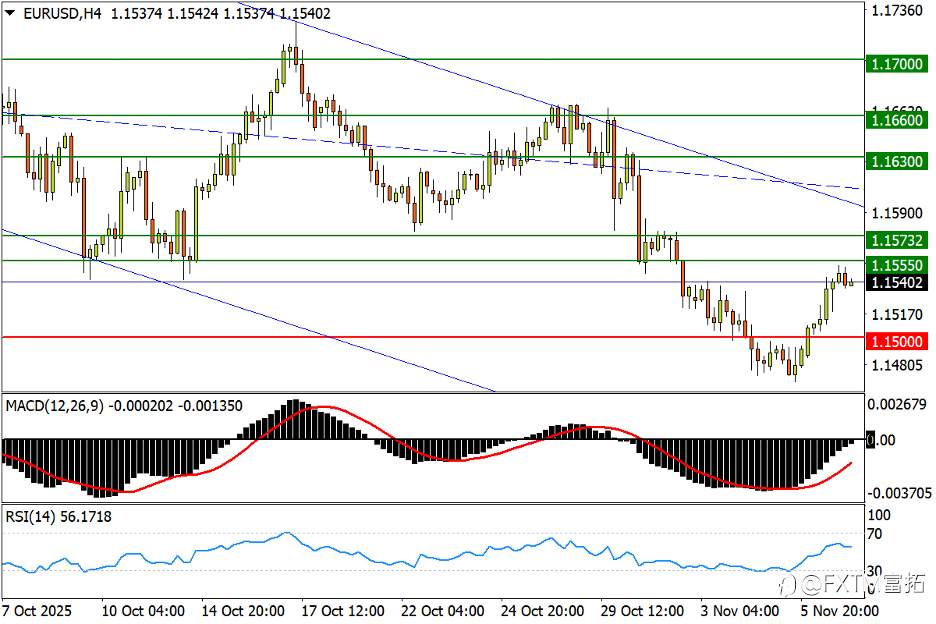
Task: Select the 17 Oct 12:00 time label
Action: [343, 611]
